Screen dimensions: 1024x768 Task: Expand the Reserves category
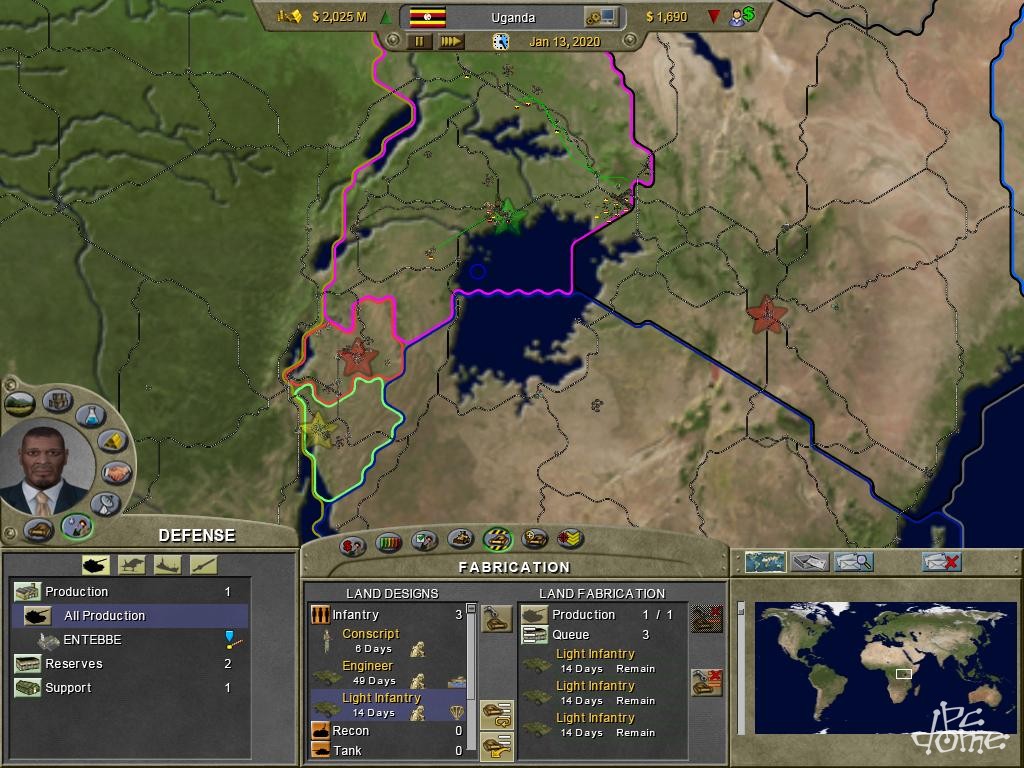click(x=73, y=664)
